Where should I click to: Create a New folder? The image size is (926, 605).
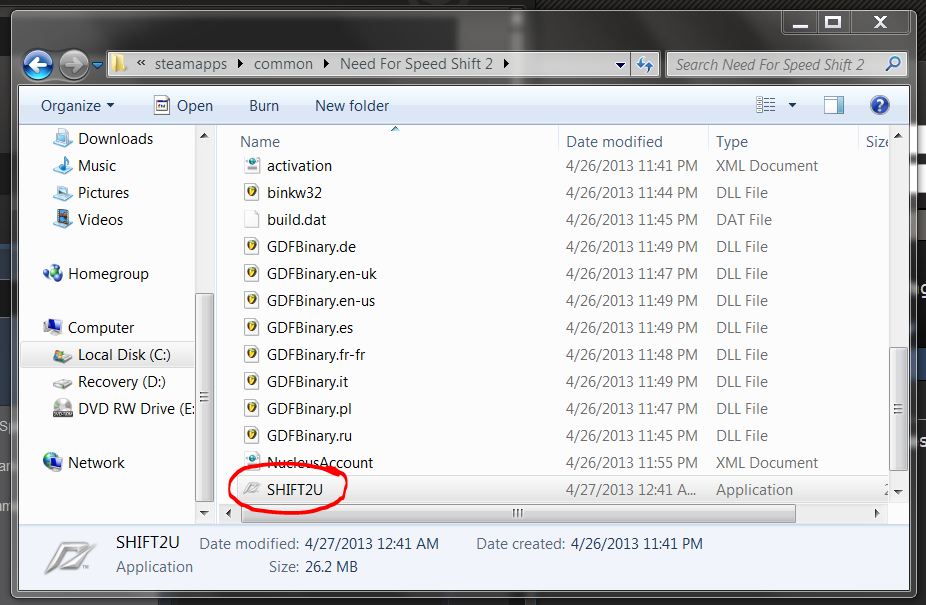(x=352, y=106)
